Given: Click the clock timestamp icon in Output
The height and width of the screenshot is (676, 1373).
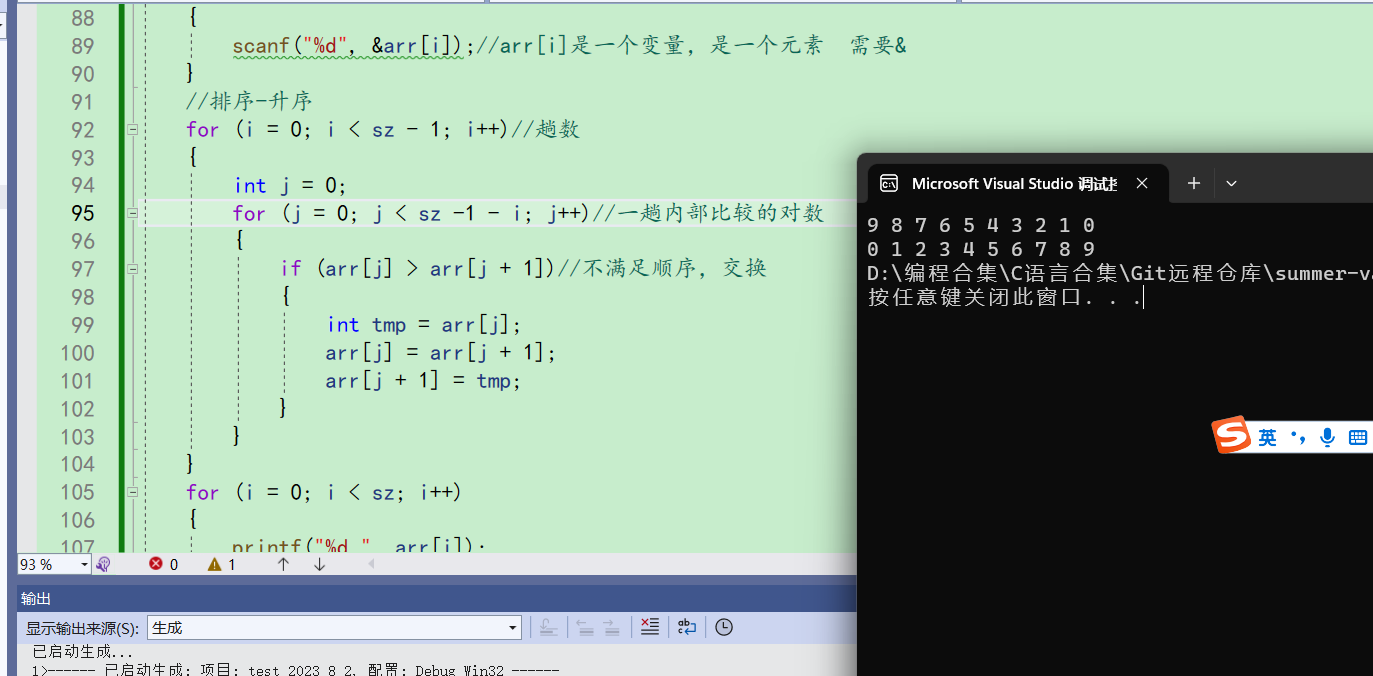Looking at the screenshot, I should click(724, 627).
